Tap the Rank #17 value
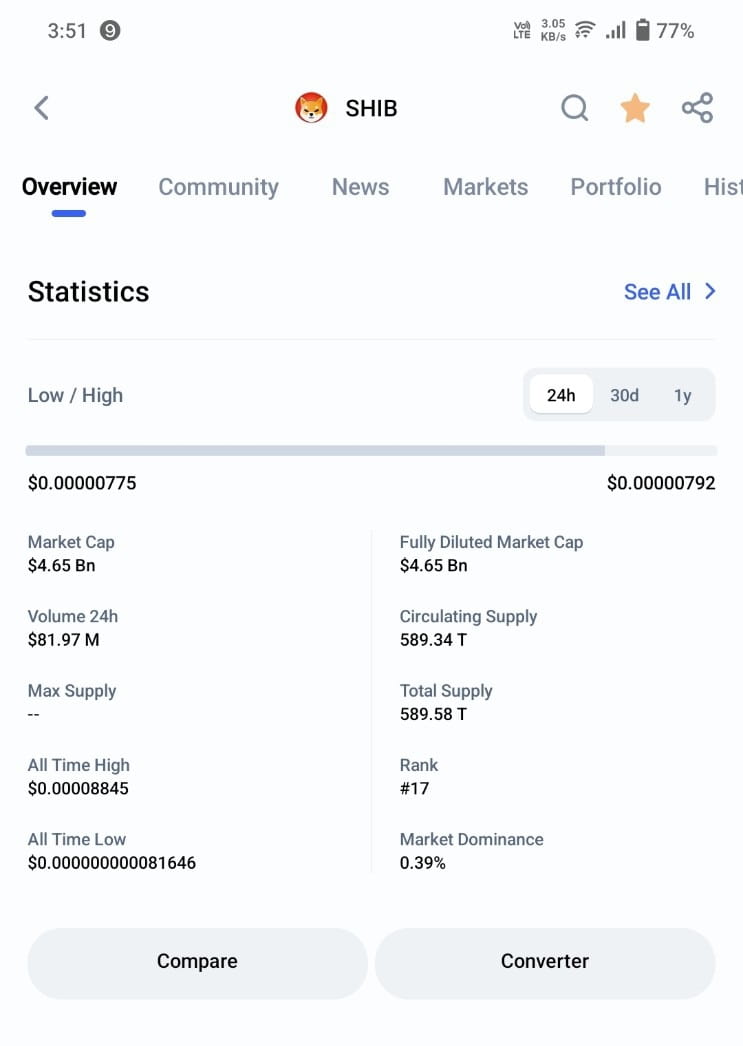 point(414,788)
